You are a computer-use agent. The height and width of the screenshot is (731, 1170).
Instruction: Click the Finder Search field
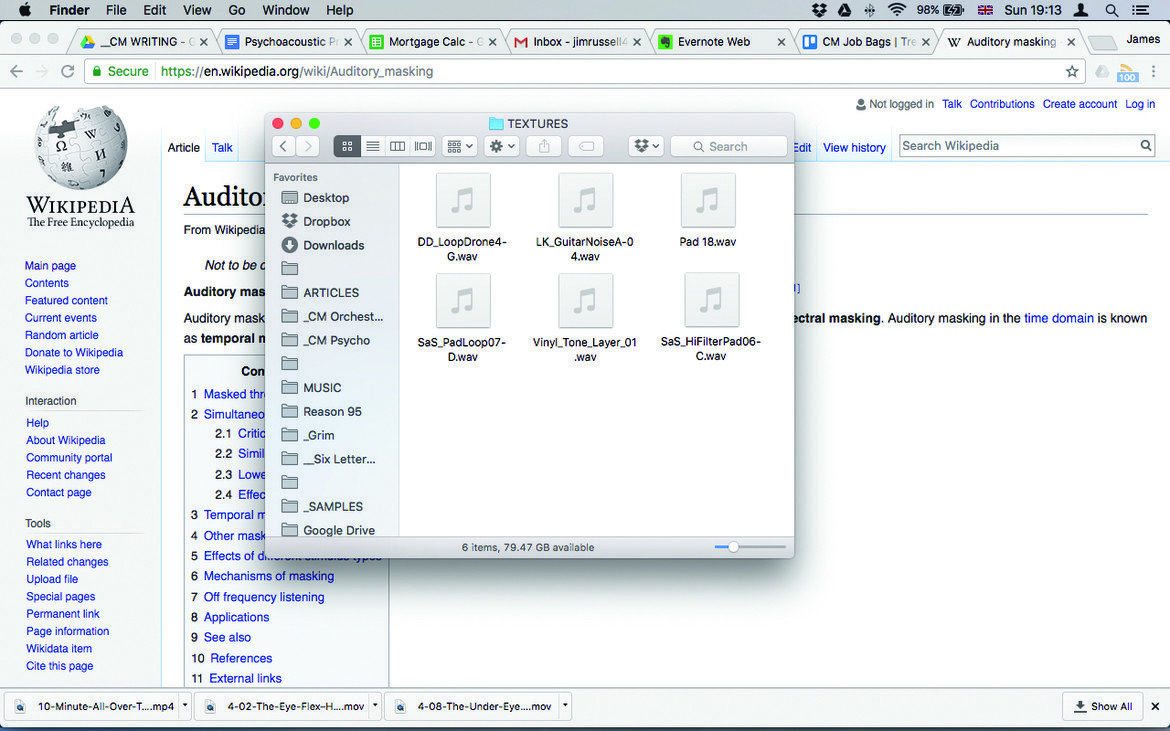728,146
